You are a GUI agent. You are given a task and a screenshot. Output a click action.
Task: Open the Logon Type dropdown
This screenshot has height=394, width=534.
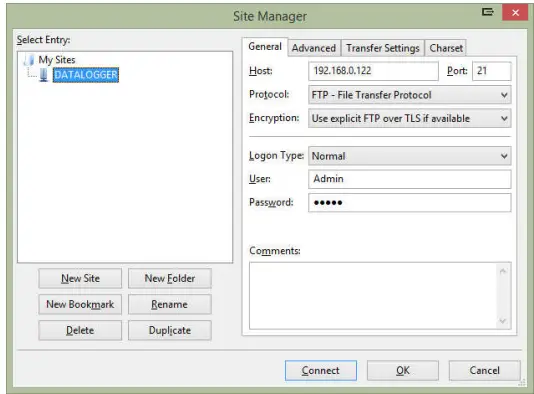[x=410, y=156]
